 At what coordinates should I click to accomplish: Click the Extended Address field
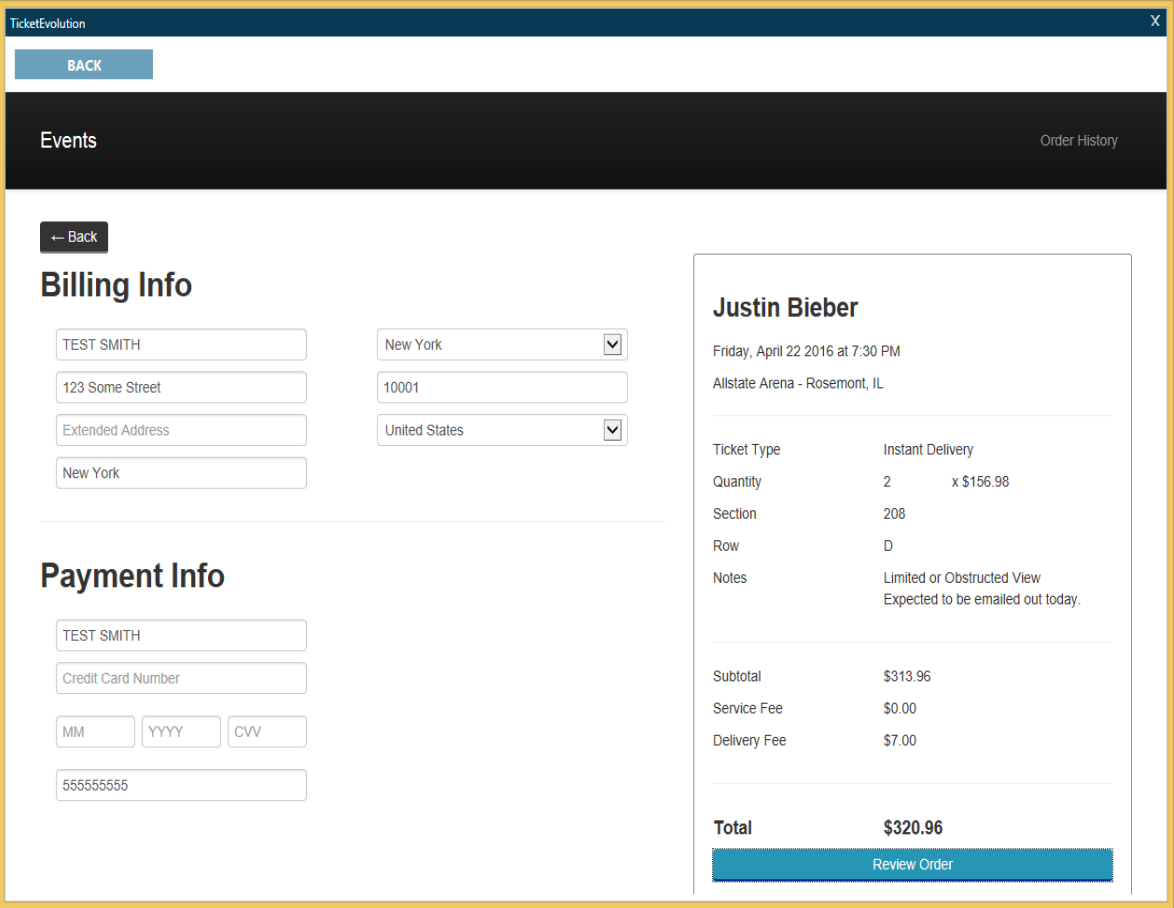click(x=181, y=430)
